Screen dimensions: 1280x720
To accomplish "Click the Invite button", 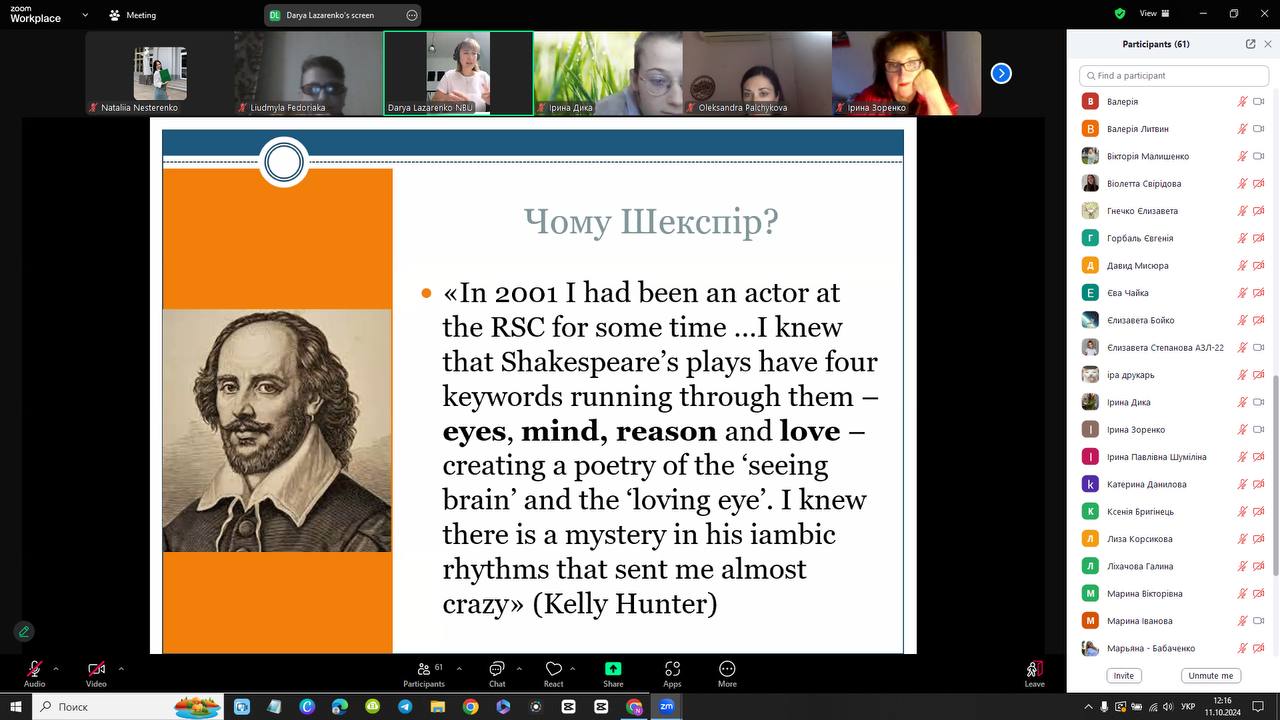I will point(1124,675).
